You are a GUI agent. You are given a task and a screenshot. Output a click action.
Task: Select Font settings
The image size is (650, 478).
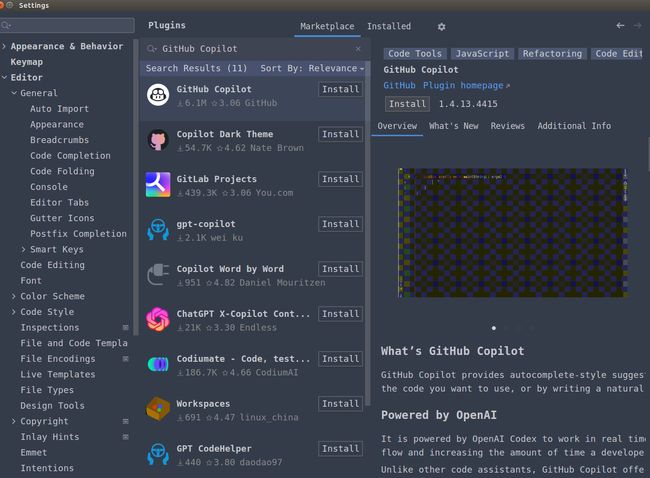(31, 281)
